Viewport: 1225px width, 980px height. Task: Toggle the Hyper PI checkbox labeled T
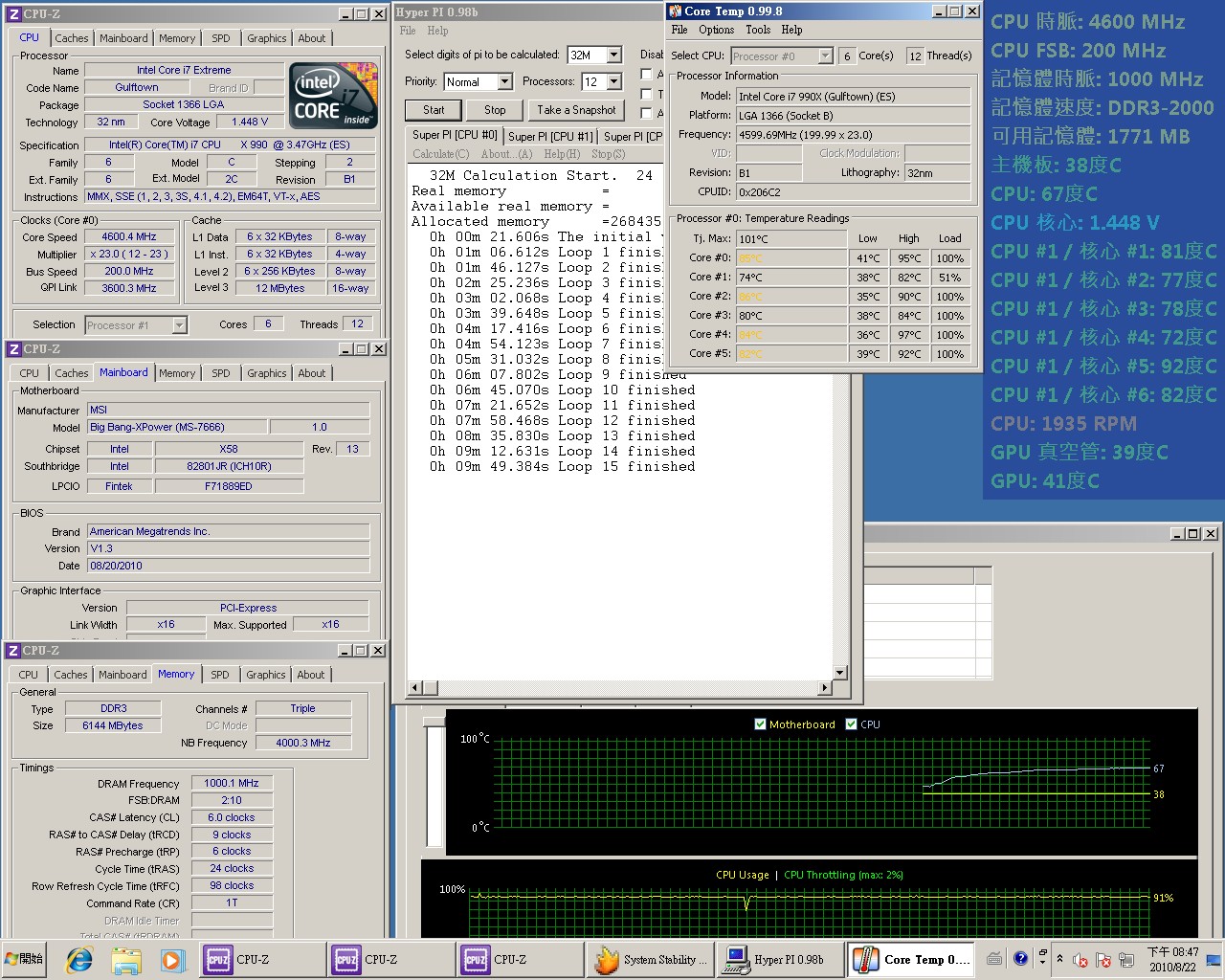point(647,94)
